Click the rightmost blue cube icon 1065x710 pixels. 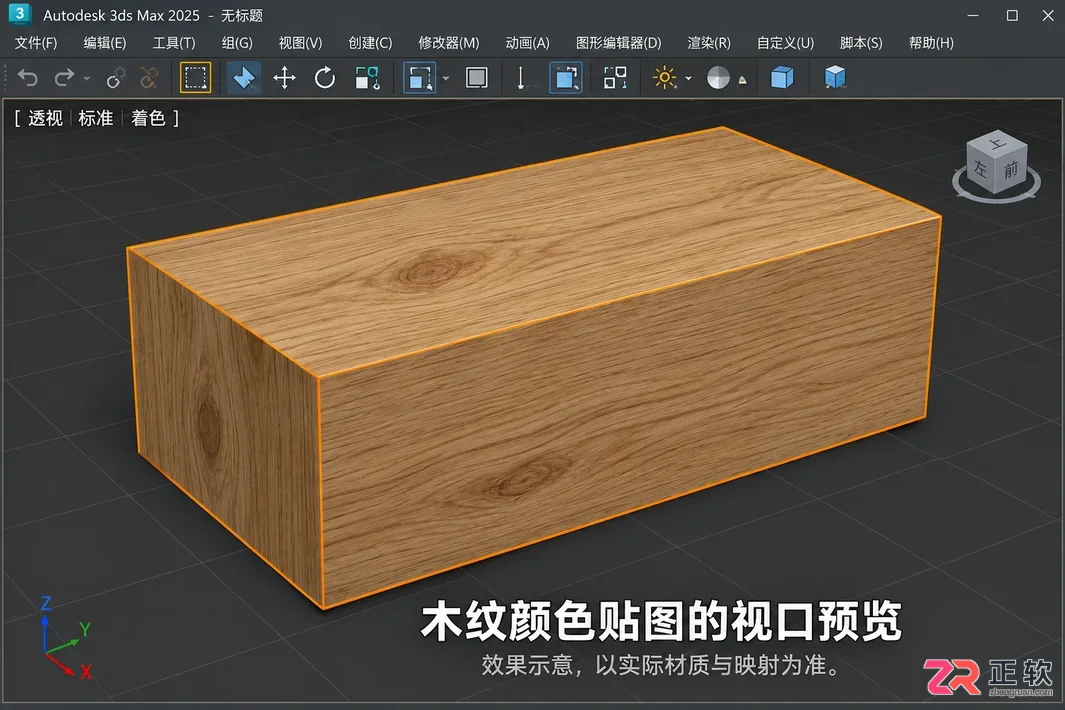point(835,77)
